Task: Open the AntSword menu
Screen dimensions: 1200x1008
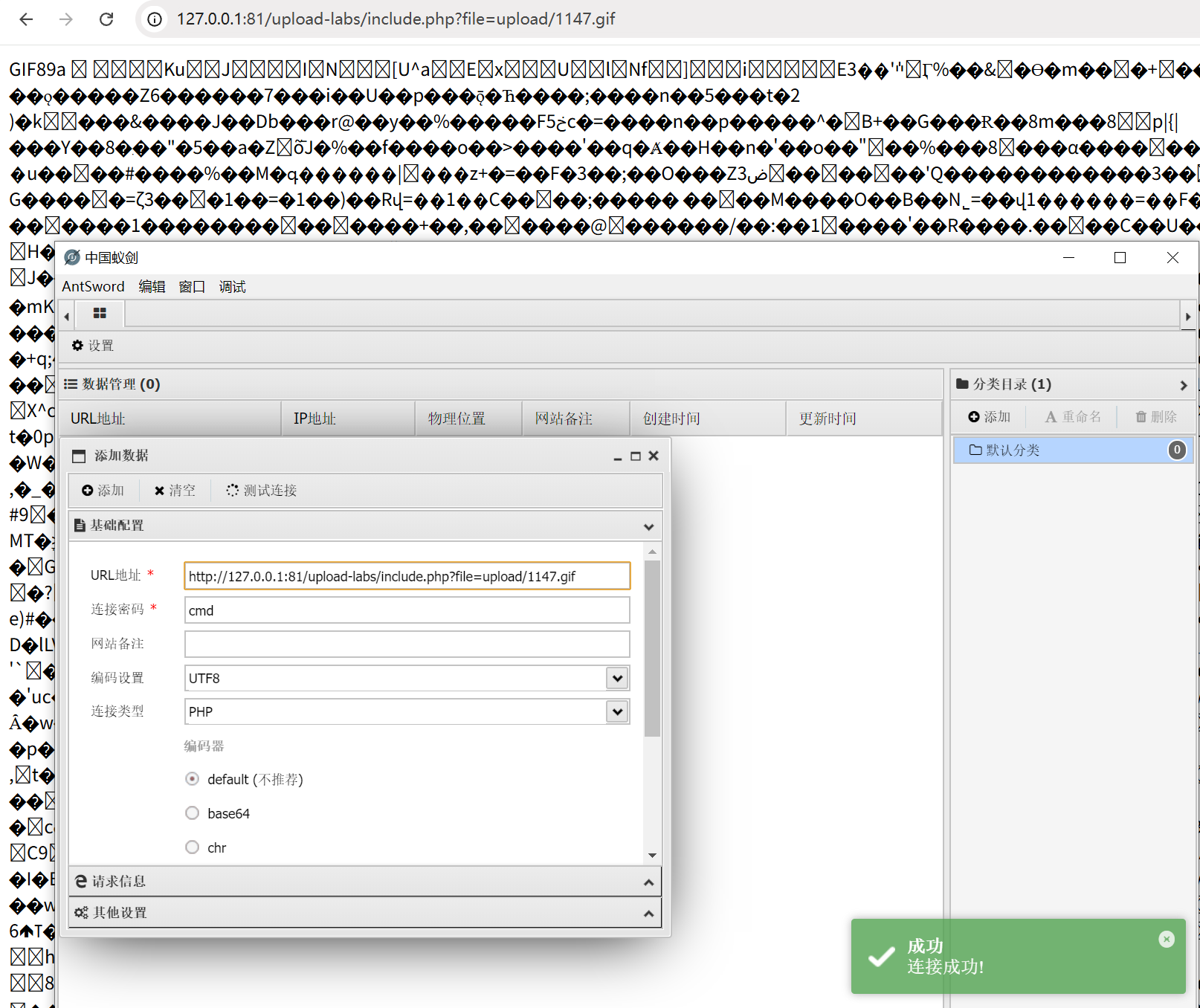Action: point(93,287)
